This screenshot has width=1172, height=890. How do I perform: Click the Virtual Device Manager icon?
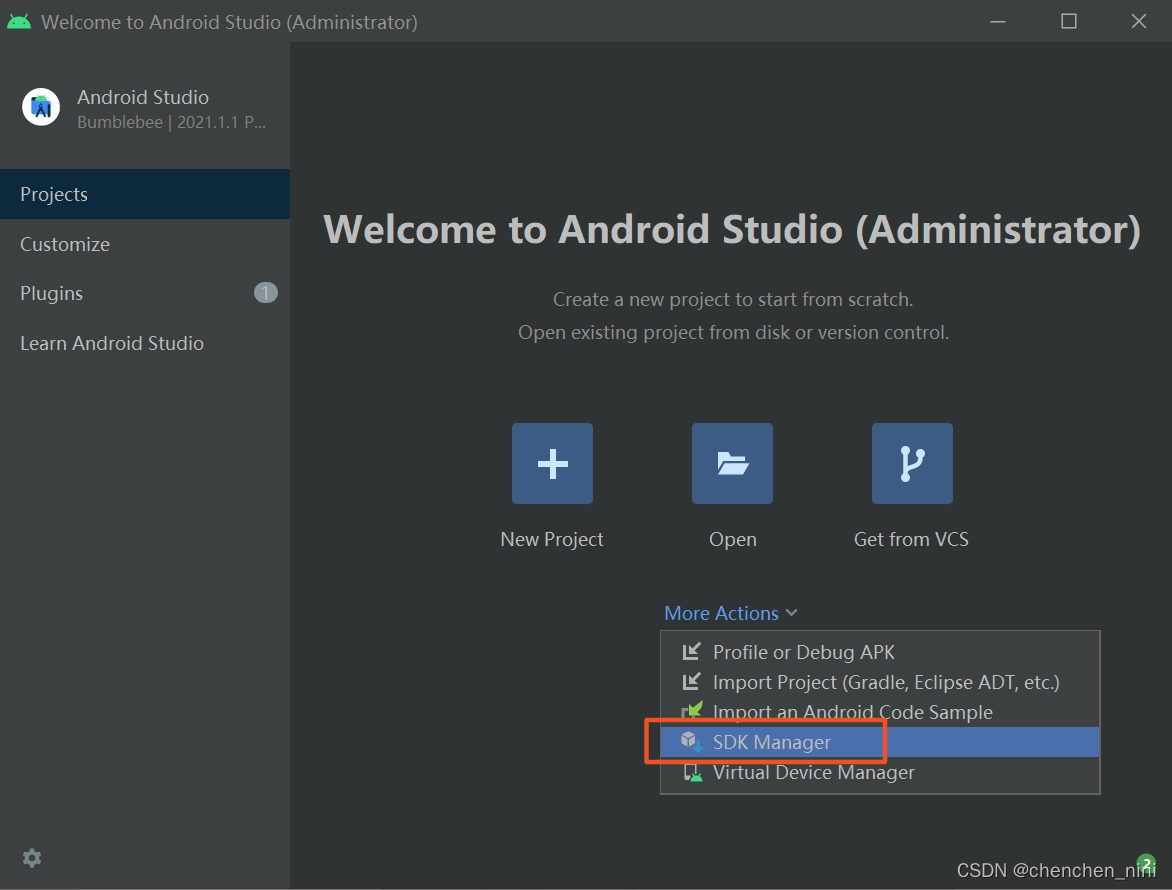click(693, 772)
